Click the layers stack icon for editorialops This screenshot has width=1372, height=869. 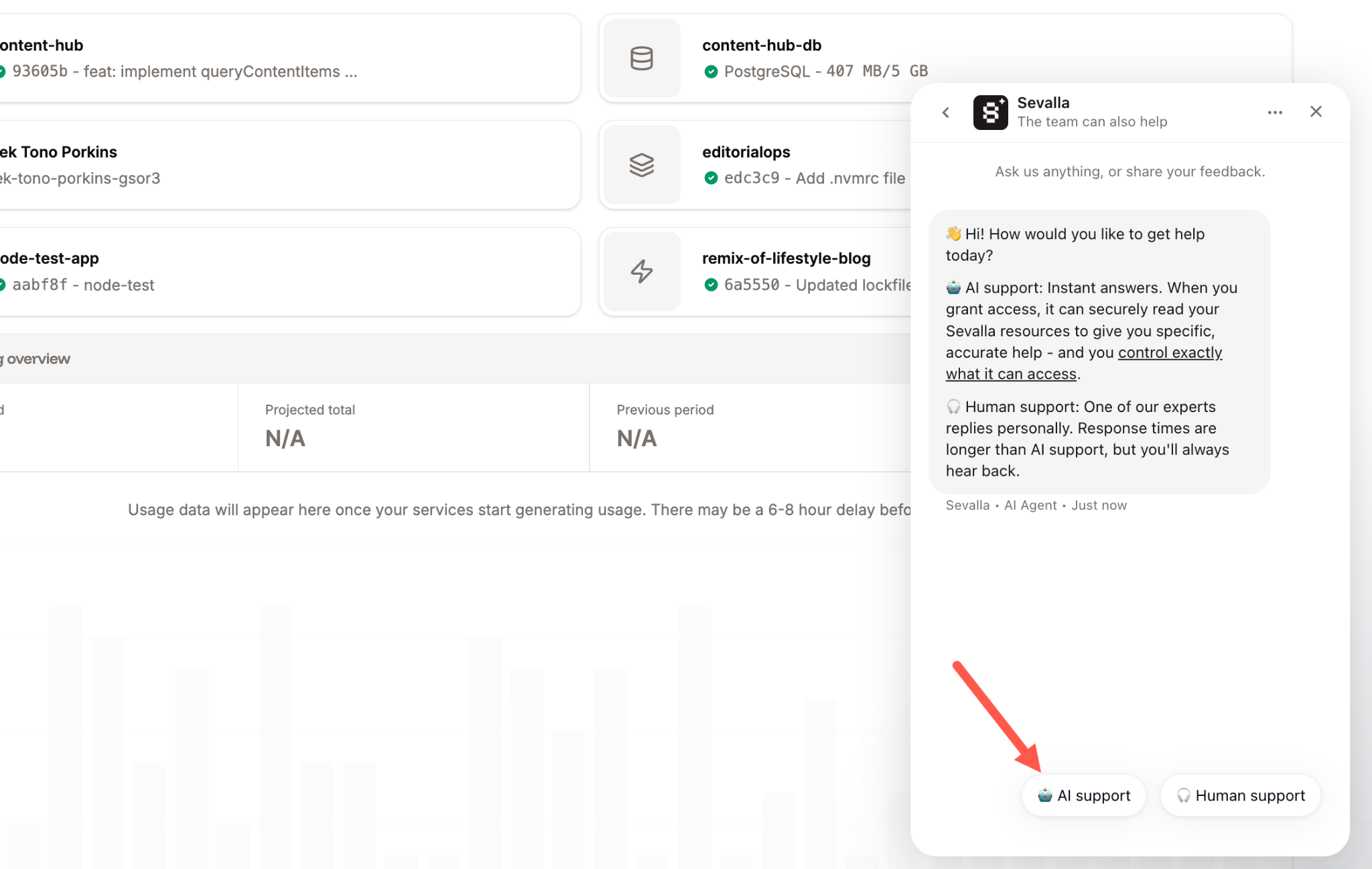[x=641, y=165]
